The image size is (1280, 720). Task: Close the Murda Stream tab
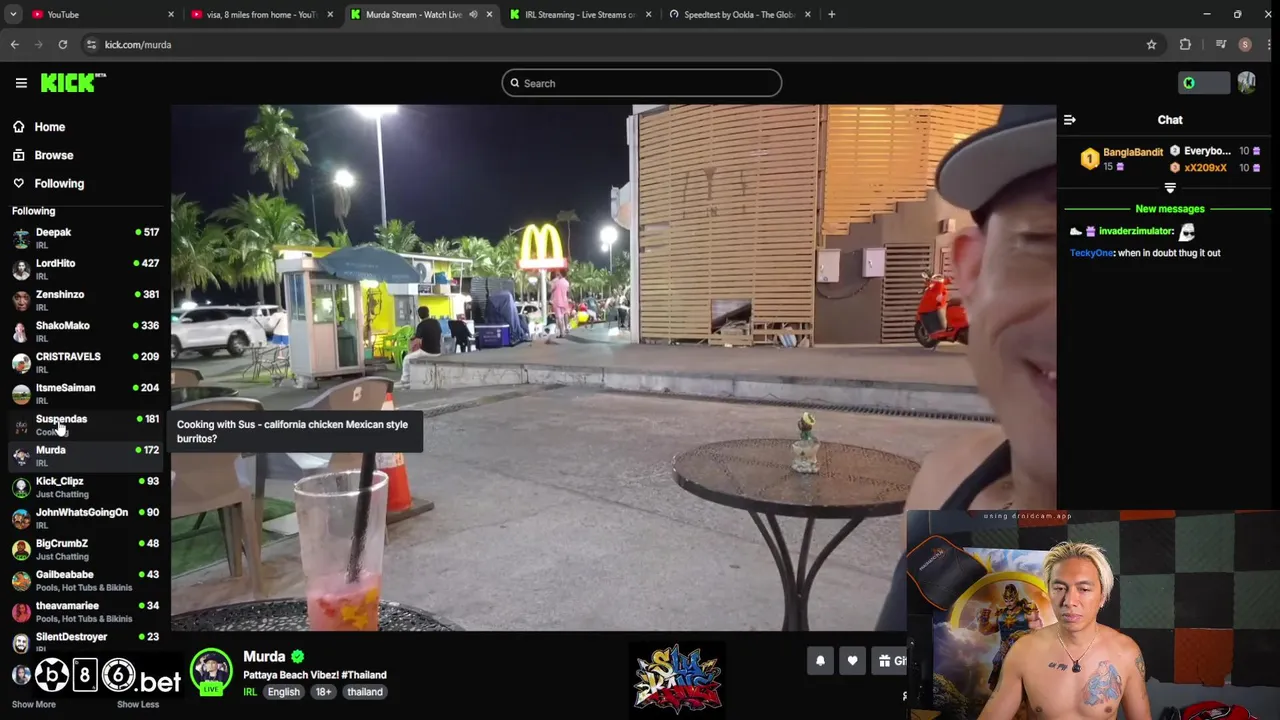[x=489, y=14]
